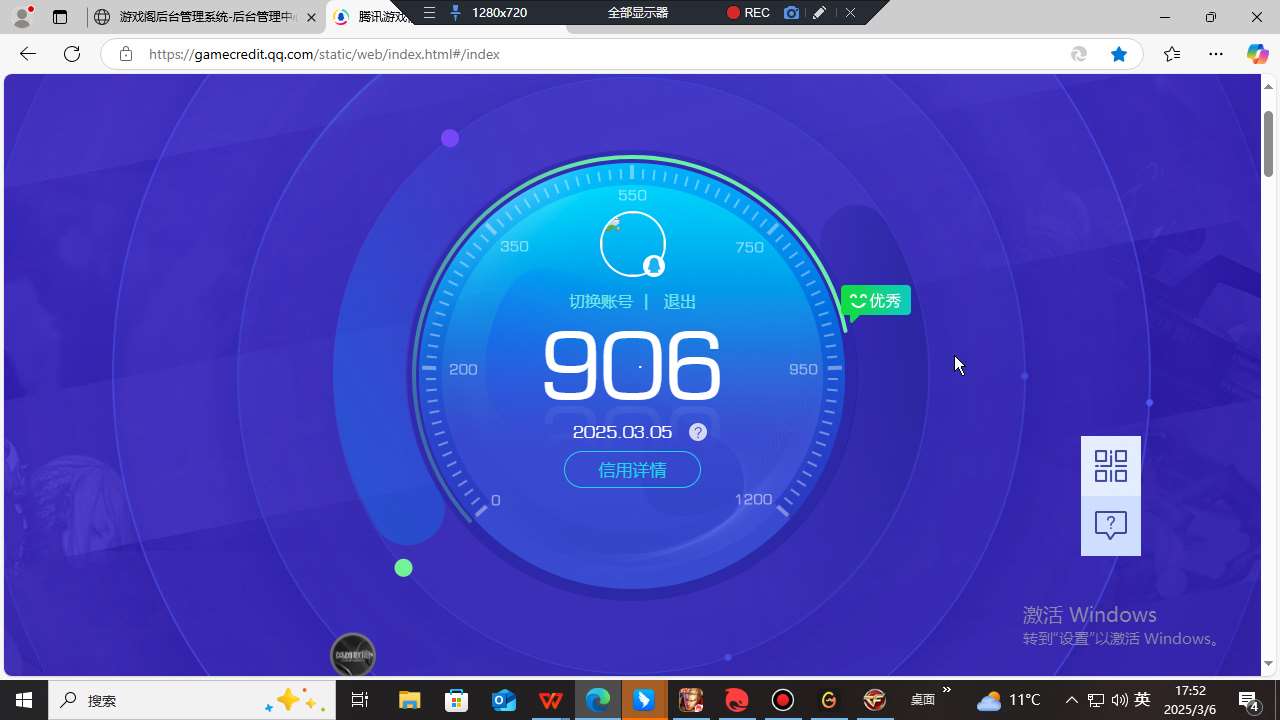Click the volume speaker tray icon
This screenshot has width=1280, height=720.
click(1119, 700)
